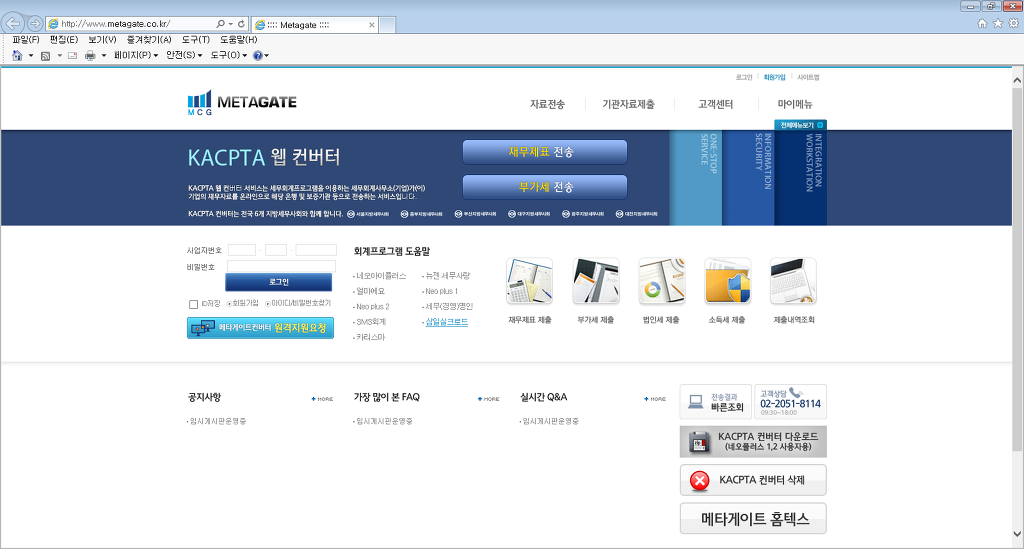1024x549 pixels.
Task: Open the 자료전송 navigation tab
Action: pos(547,104)
